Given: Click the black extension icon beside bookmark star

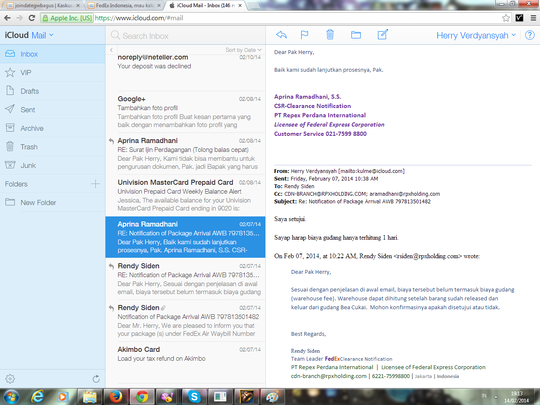Looking at the screenshot, I should point(519,18).
